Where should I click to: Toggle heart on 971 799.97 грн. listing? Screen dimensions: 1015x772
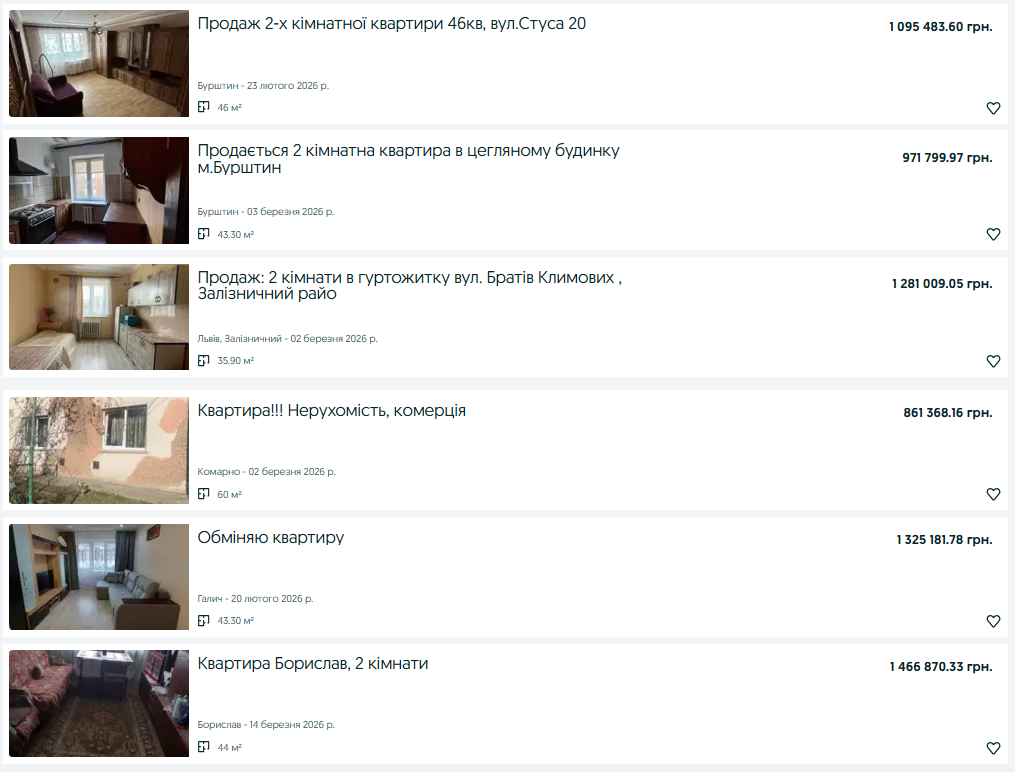click(x=993, y=234)
